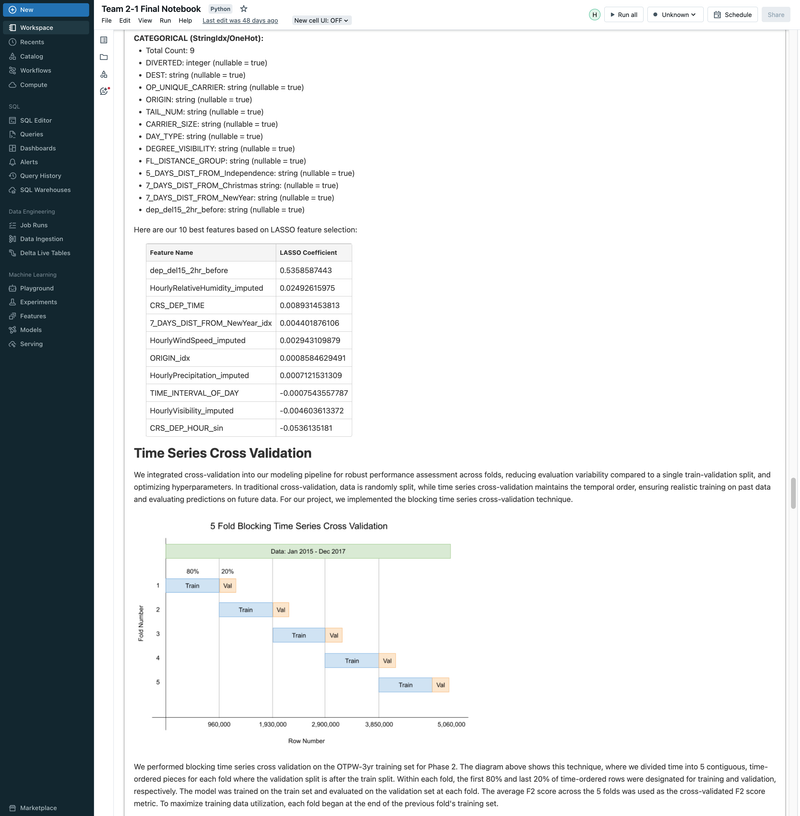Image resolution: width=800 pixels, height=816 pixels.
Task: Open the SQL Editor from the sidebar
Action: tap(38, 119)
